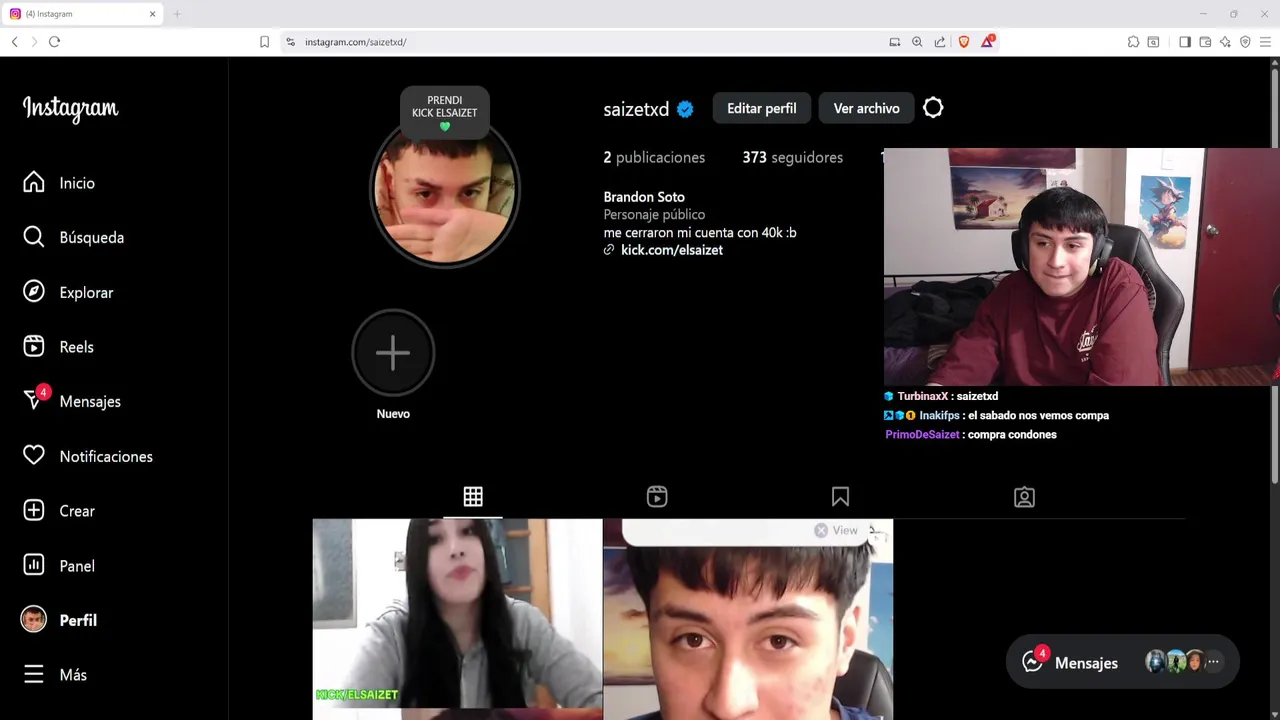Click the Ver archivo button
The width and height of the screenshot is (1280, 720).
coord(867,108)
